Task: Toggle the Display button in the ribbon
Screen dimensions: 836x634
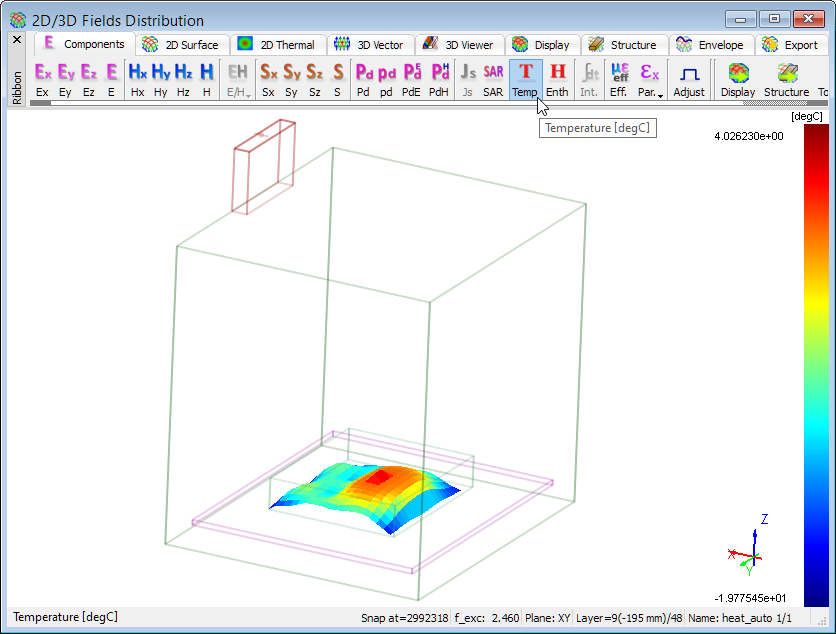Action: 738,79
